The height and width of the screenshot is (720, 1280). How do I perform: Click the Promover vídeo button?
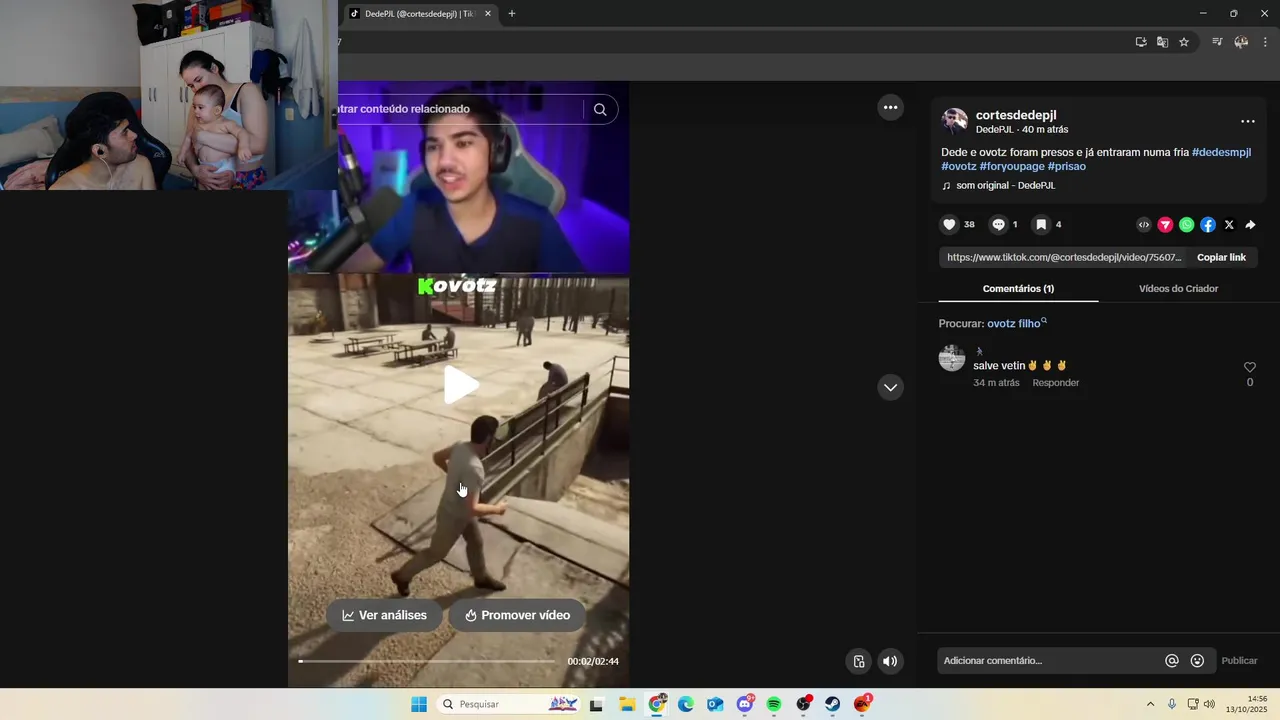(517, 615)
